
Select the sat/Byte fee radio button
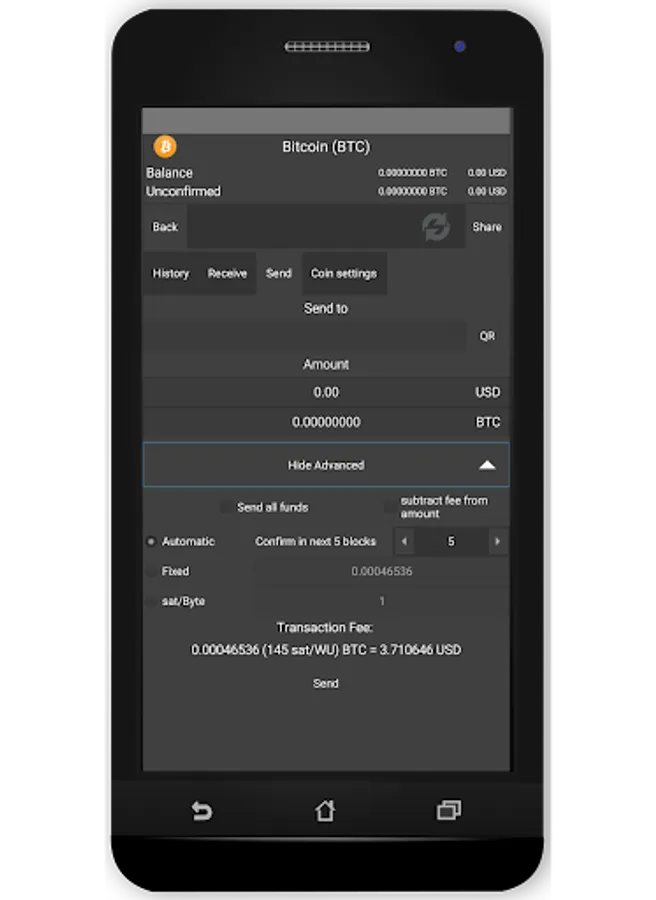coord(151,602)
